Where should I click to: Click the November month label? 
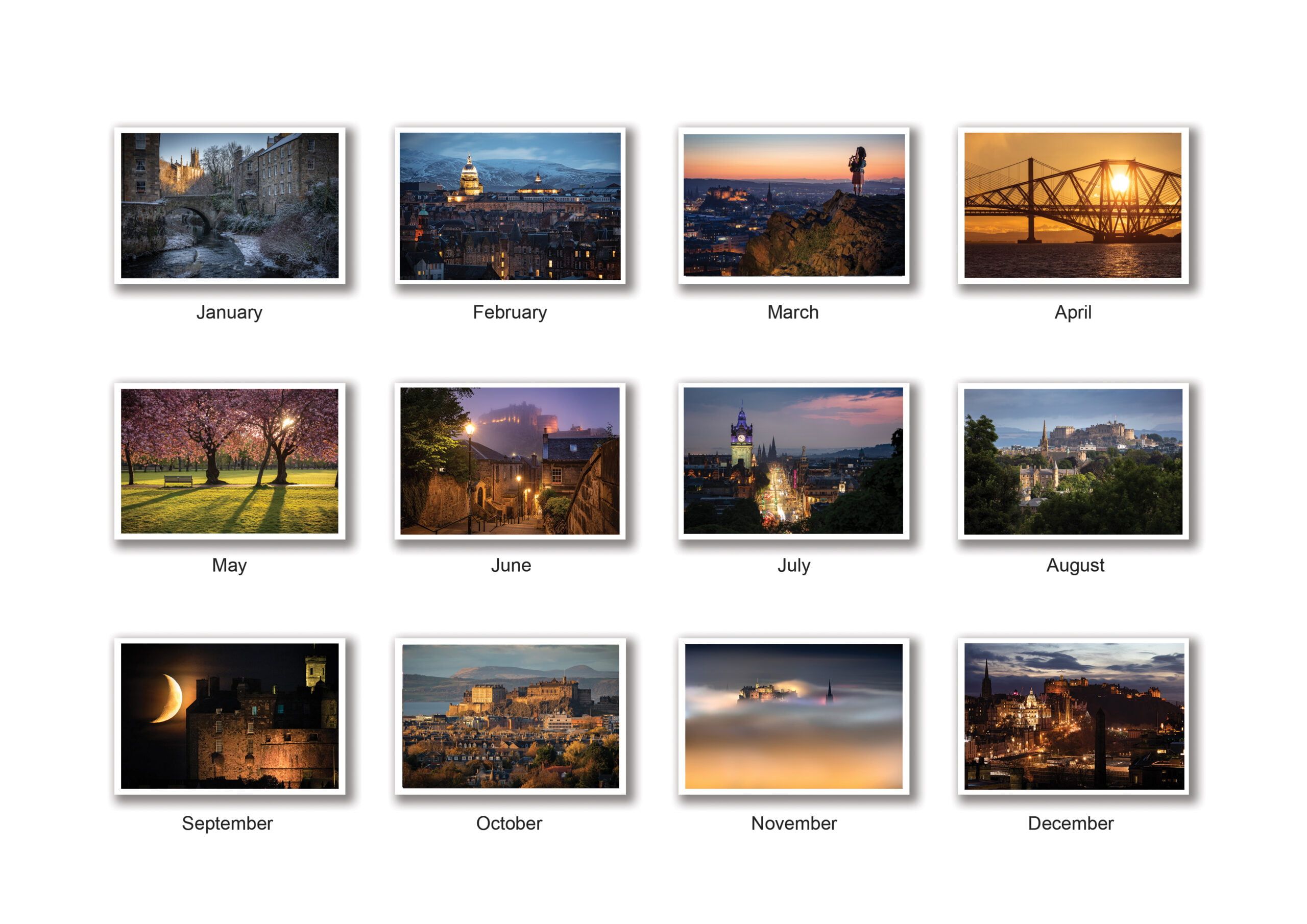tap(793, 823)
